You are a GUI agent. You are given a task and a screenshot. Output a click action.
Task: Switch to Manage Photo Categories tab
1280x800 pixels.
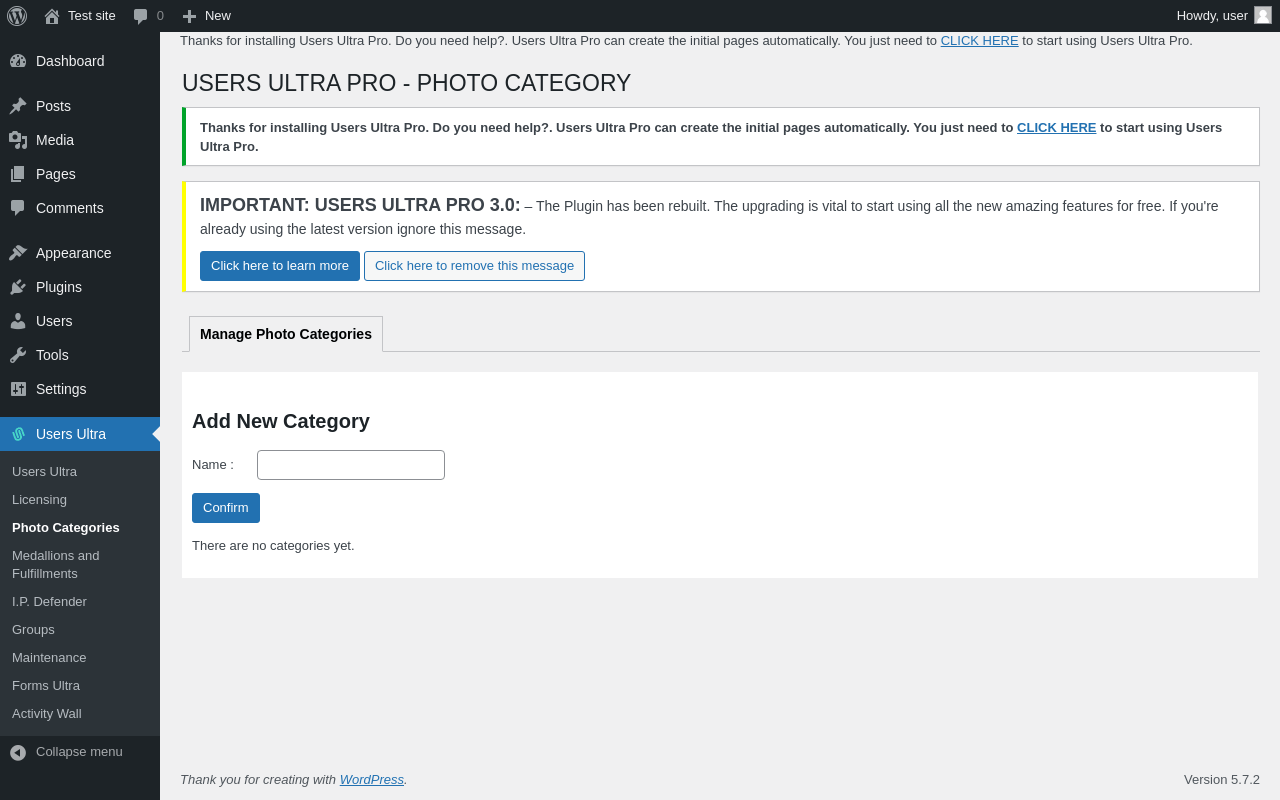coord(286,334)
